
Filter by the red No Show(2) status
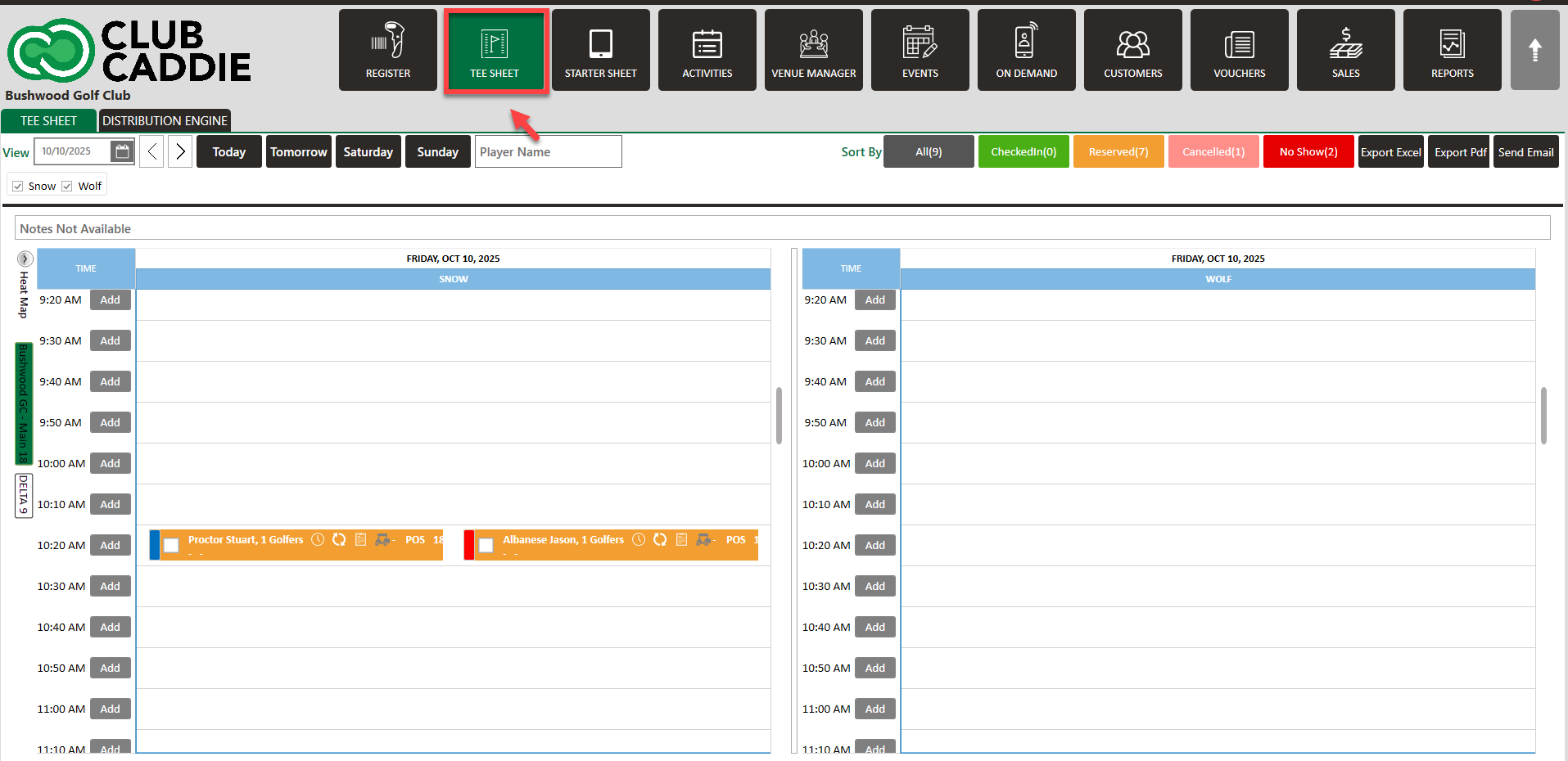(1308, 151)
